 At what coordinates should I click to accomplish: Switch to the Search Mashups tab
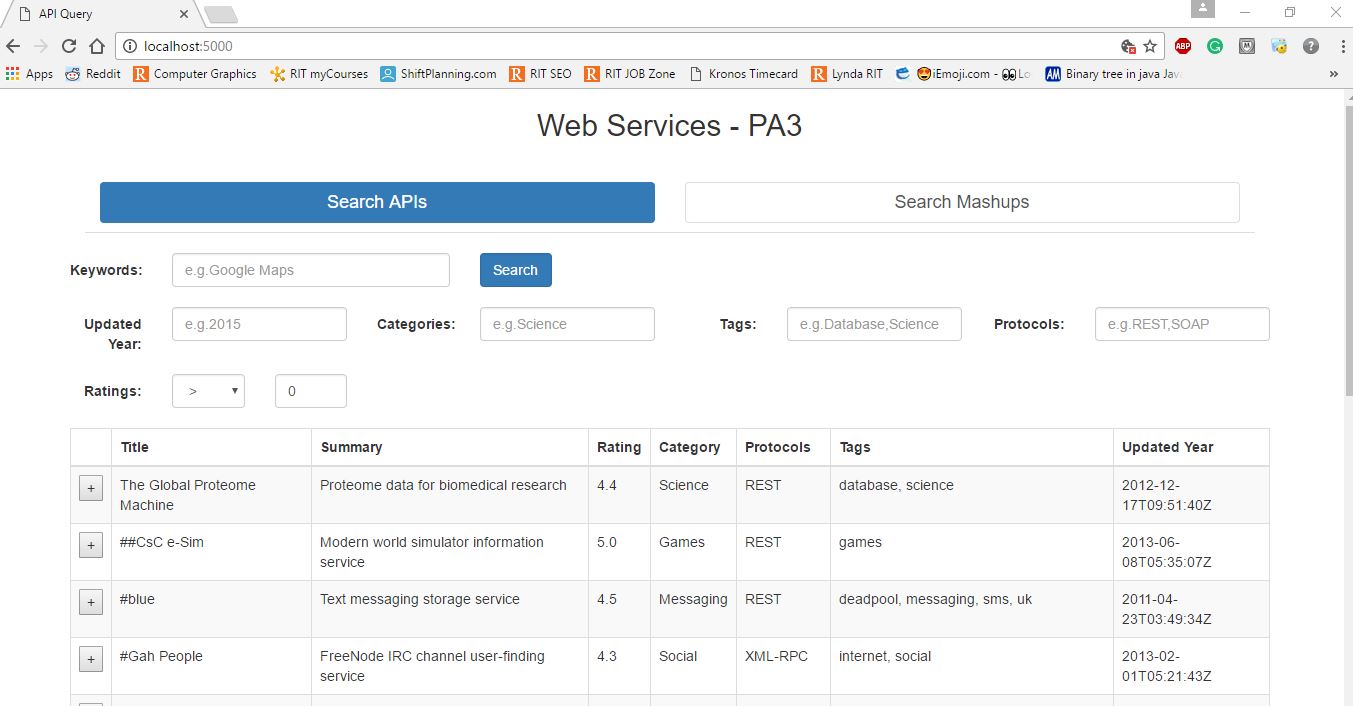tap(962, 202)
